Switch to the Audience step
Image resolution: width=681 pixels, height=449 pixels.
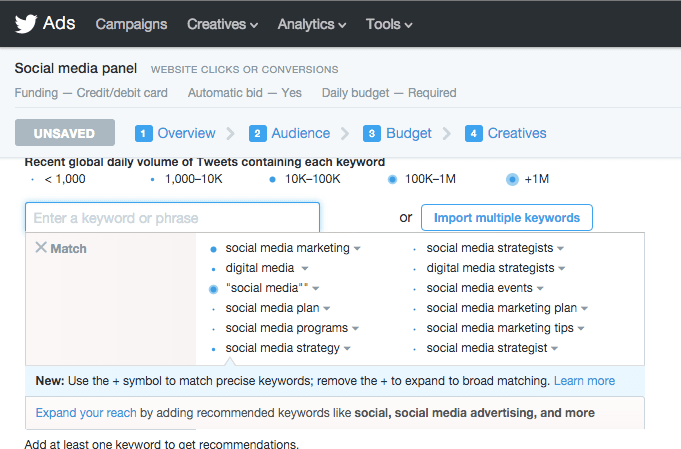[x=301, y=133]
